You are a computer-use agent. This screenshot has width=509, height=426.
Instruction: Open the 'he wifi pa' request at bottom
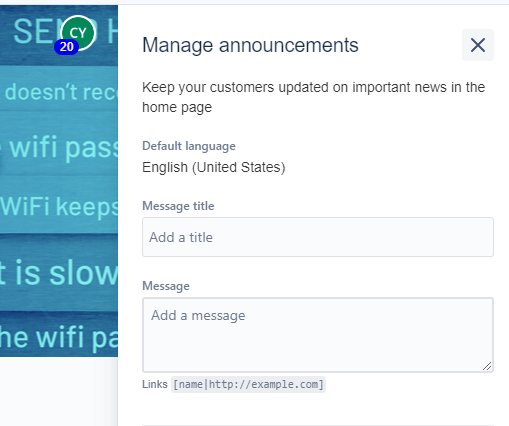point(59,337)
